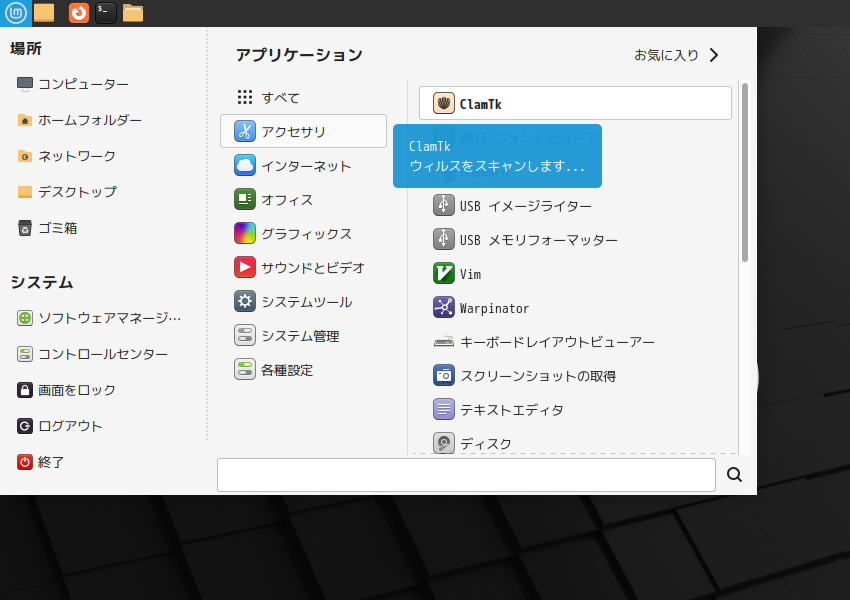This screenshot has height=600, width=850.
Task: Click the search magnifier icon
Action: pos(735,475)
